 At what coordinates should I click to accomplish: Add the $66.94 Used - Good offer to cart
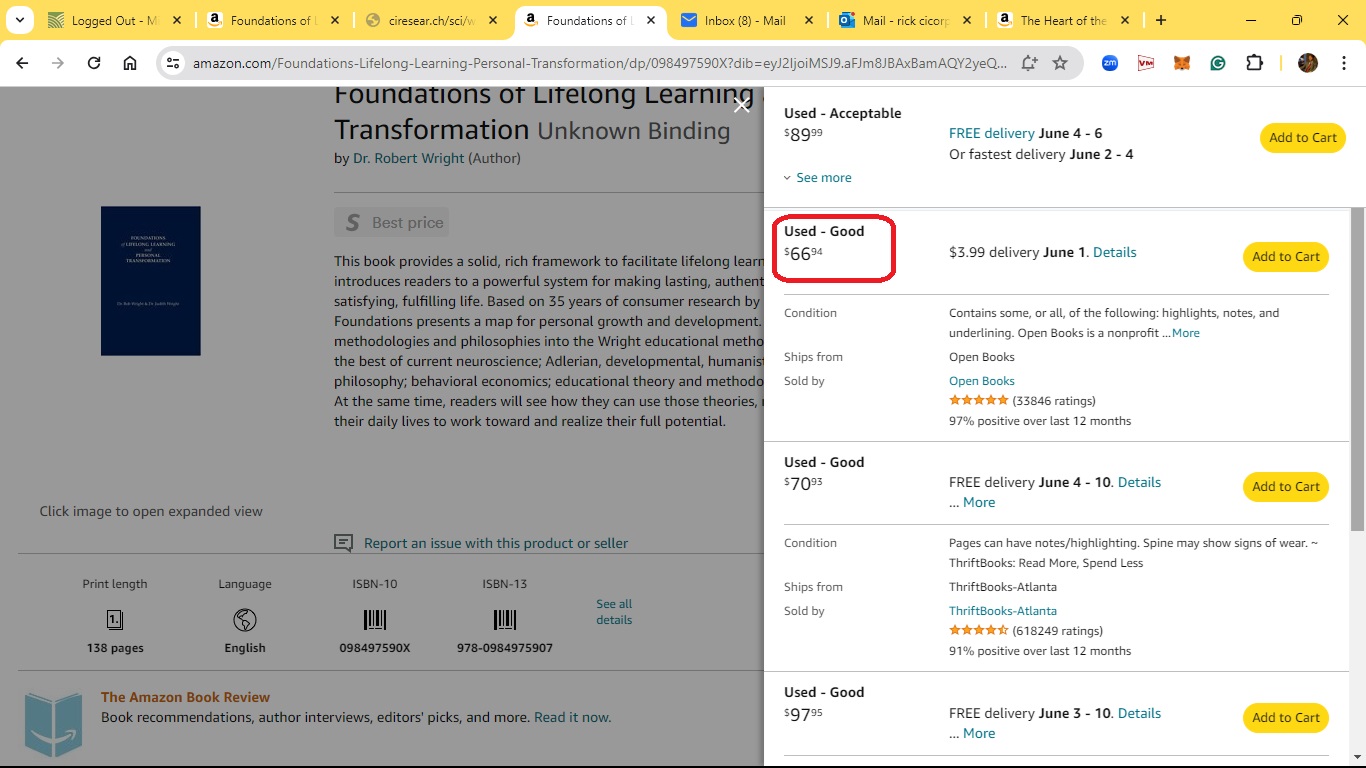(x=1286, y=257)
